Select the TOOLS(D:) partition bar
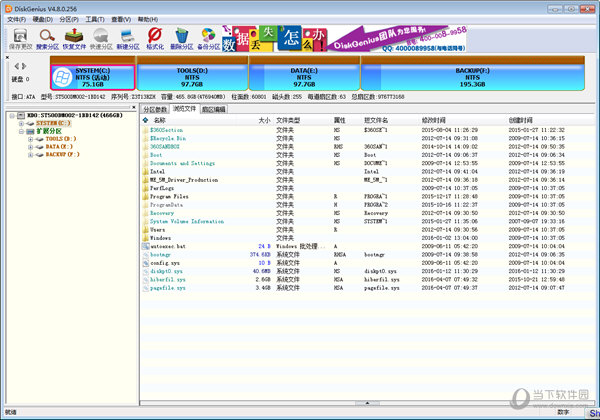Image resolution: width=600 pixels, height=420 pixels. (194, 78)
